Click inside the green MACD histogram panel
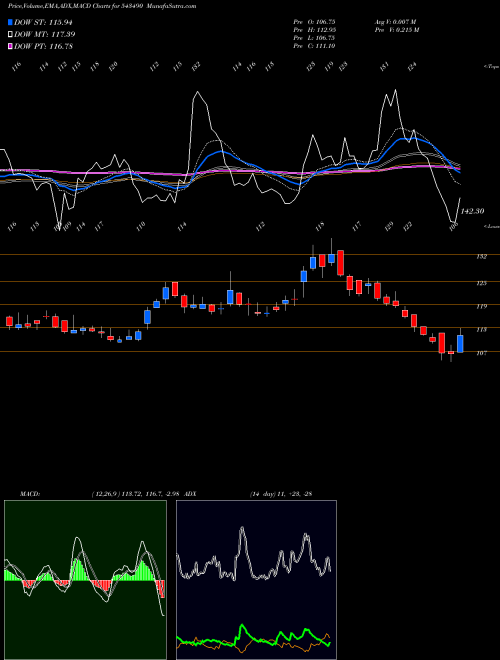Viewport: 500px width, 660px height. pyautogui.click(x=85, y=580)
